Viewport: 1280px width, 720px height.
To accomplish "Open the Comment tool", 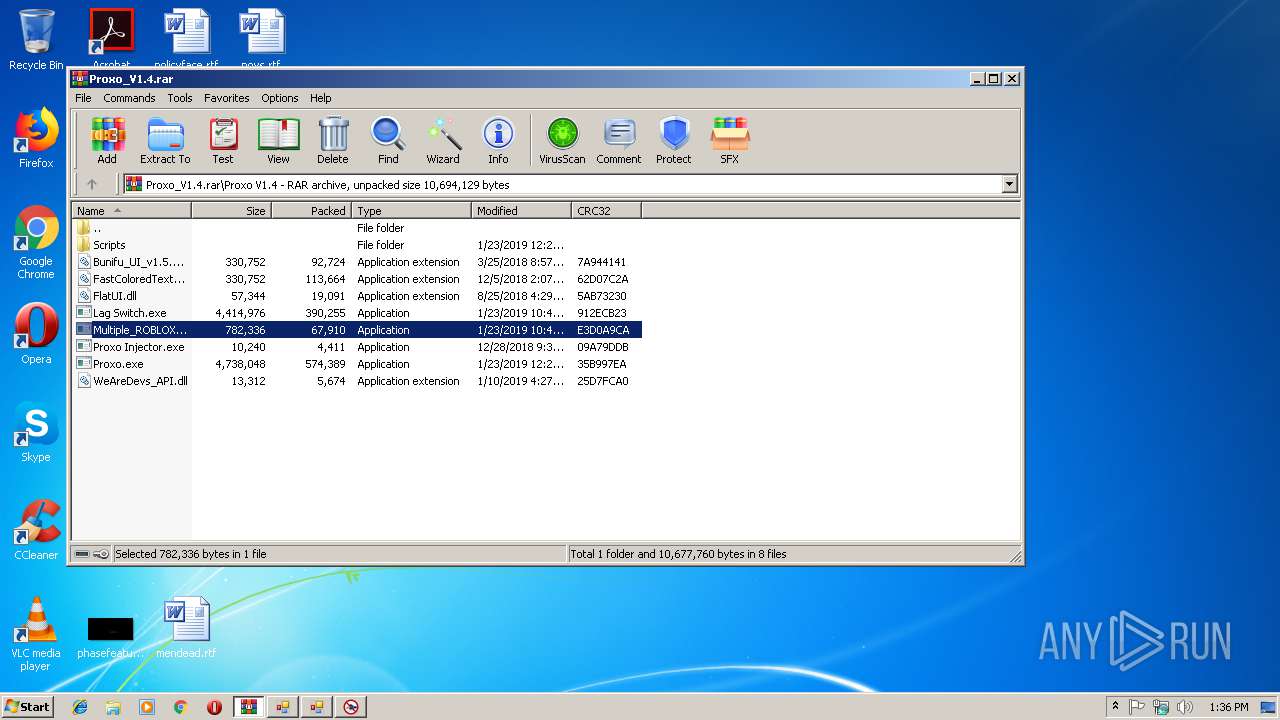I will 619,141.
